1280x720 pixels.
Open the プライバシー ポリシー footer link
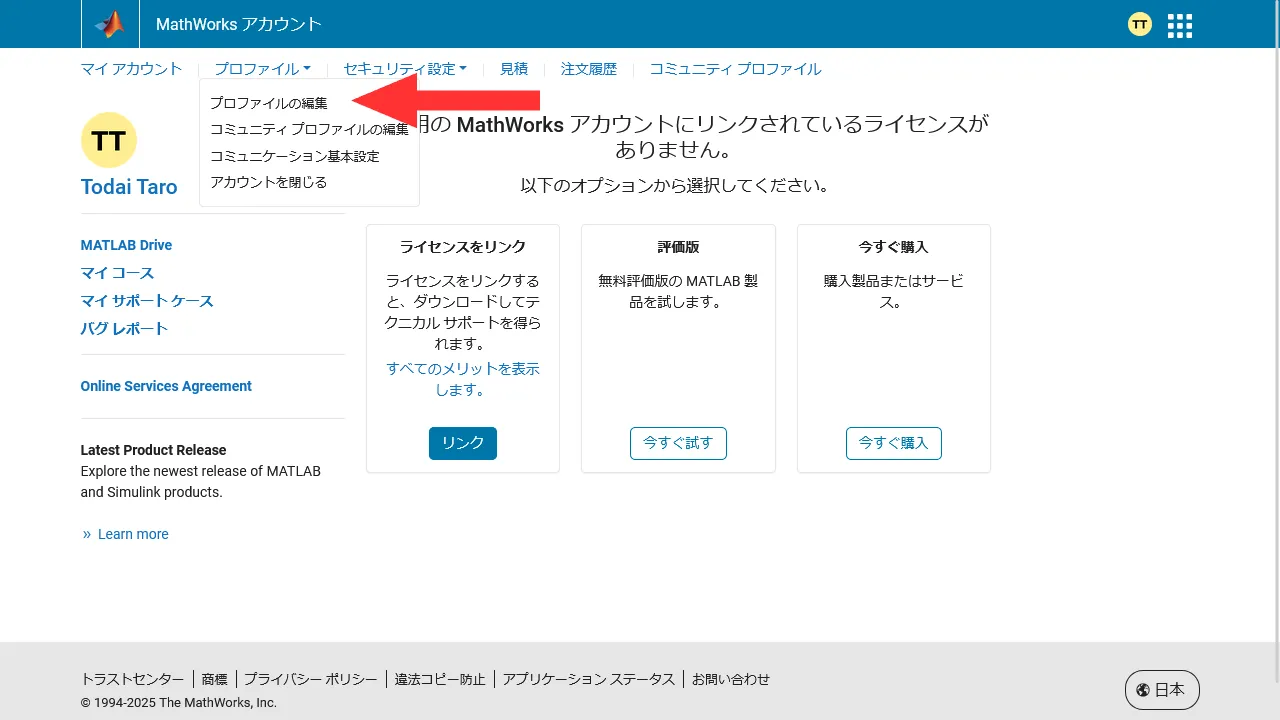pos(311,679)
